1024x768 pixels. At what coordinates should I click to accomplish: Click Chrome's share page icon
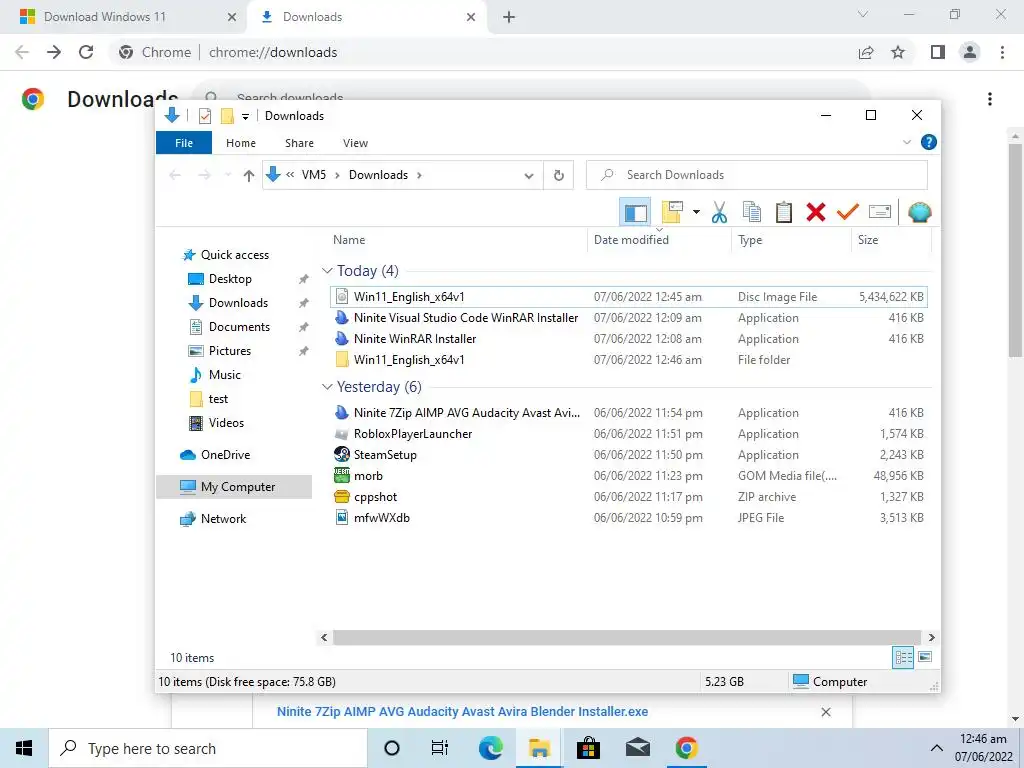[866, 52]
